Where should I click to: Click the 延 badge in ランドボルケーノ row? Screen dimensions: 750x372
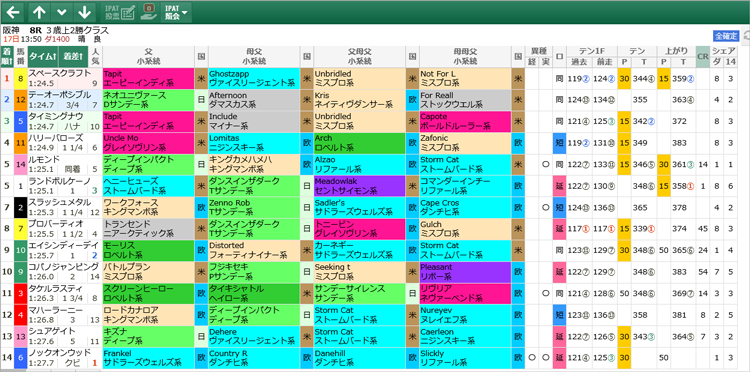tap(560, 186)
